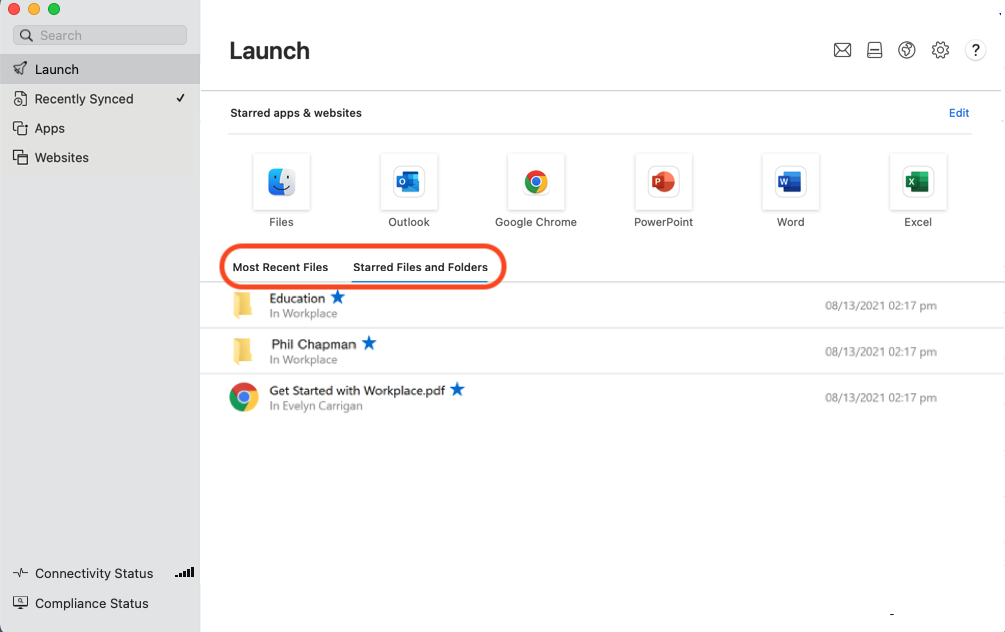Open the Websites section in the sidebar
Viewport: 1005px width, 632px height.
click(x=62, y=157)
